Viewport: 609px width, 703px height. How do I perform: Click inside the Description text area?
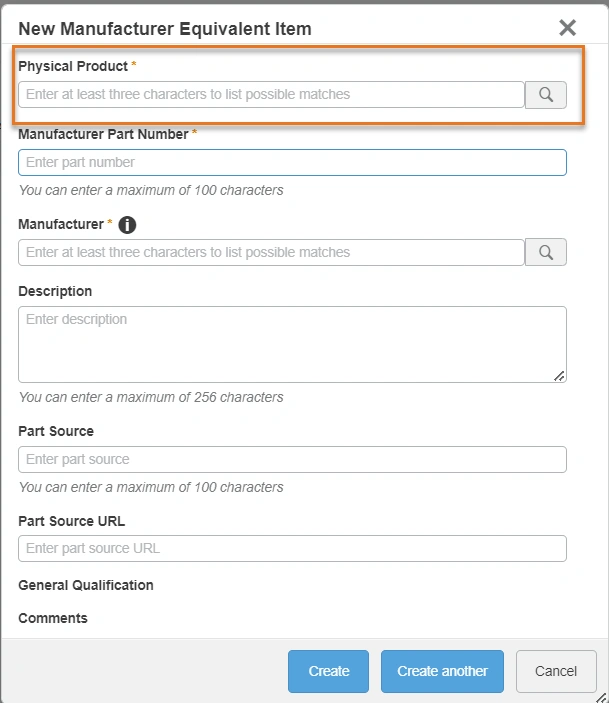pyautogui.click(x=292, y=344)
